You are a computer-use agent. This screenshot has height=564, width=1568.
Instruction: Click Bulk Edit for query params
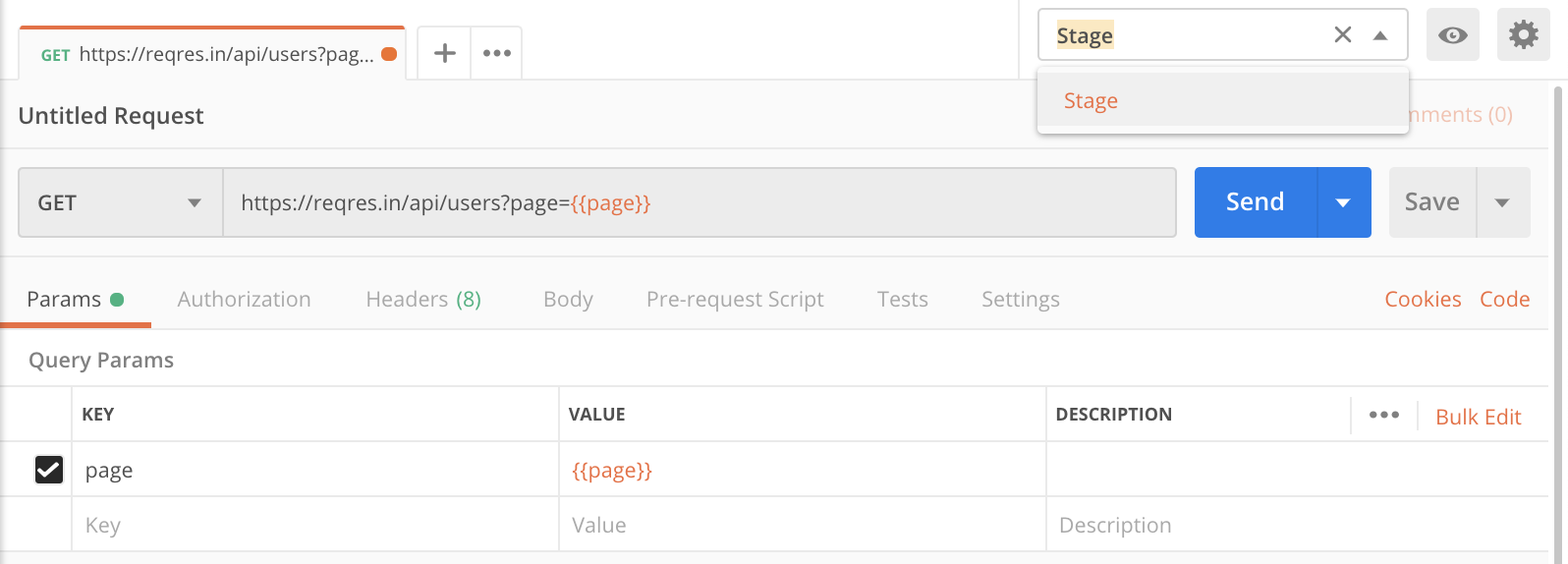point(1478,417)
